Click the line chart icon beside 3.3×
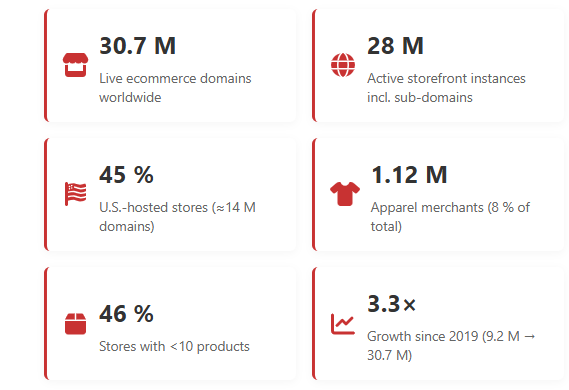Viewport: 569px width, 390px height. point(343,323)
